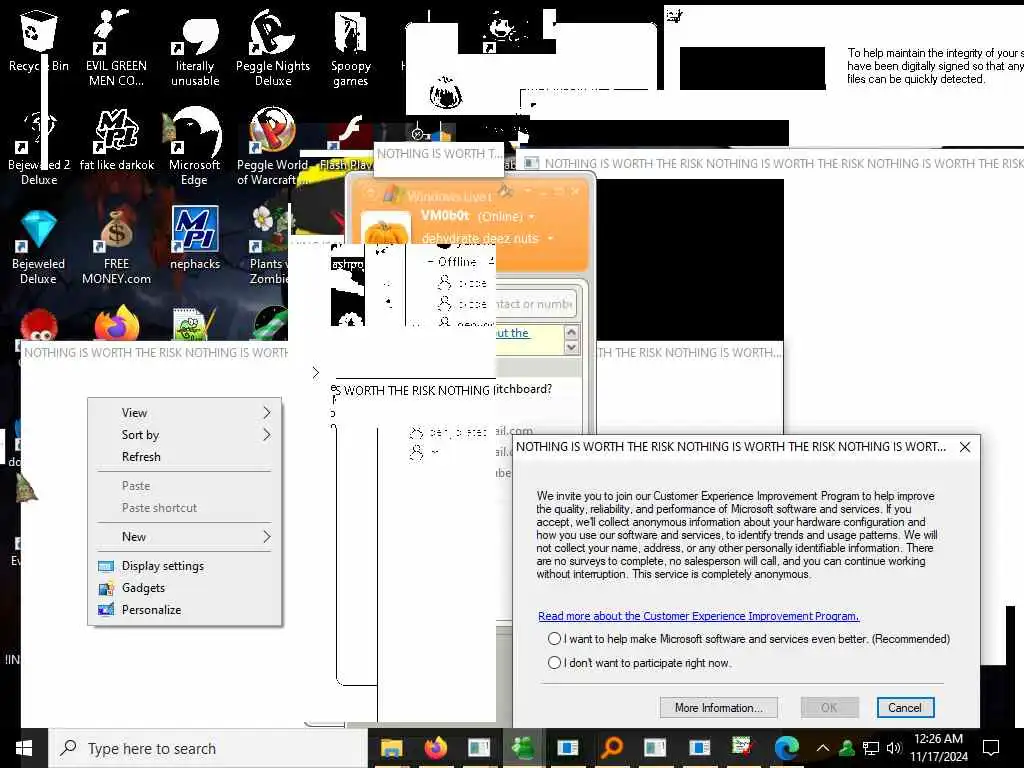Open Gadgets from the context menu
1024x768 pixels.
point(185,588)
